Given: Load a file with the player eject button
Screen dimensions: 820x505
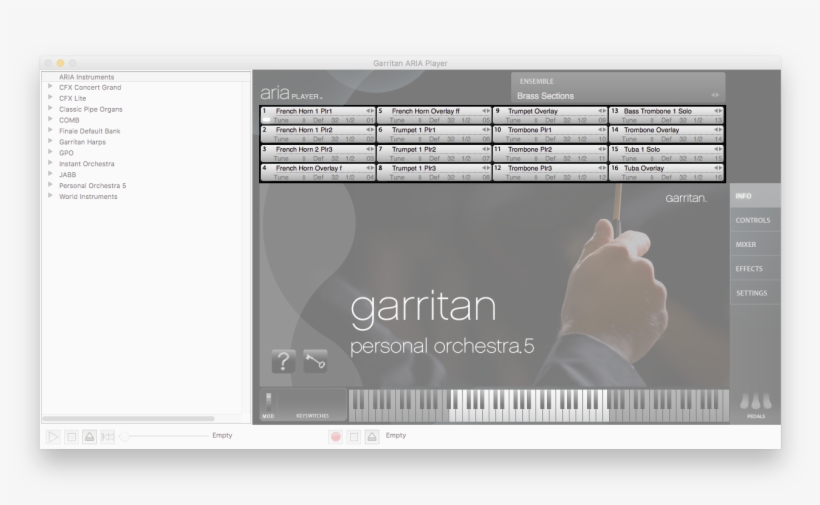Looking at the screenshot, I should (90, 437).
